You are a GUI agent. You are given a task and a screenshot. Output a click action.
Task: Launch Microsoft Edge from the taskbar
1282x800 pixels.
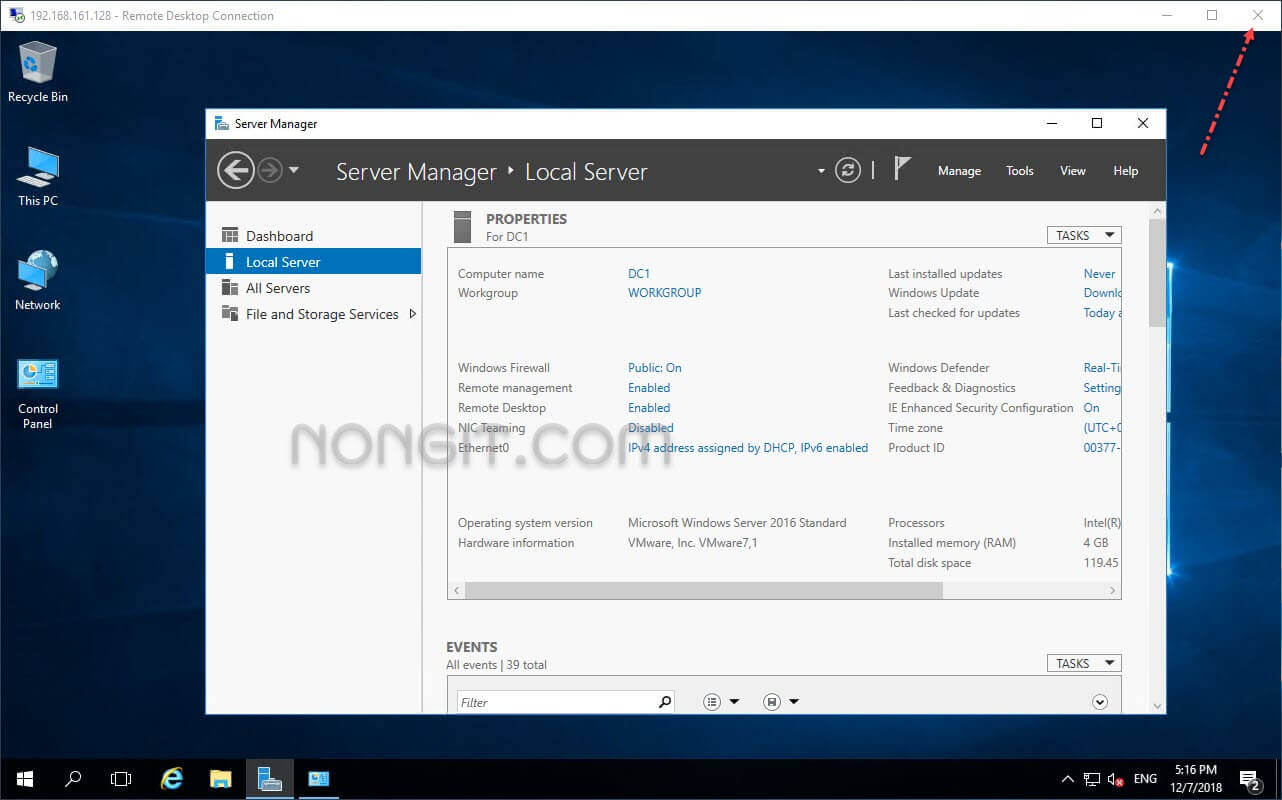(x=171, y=778)
